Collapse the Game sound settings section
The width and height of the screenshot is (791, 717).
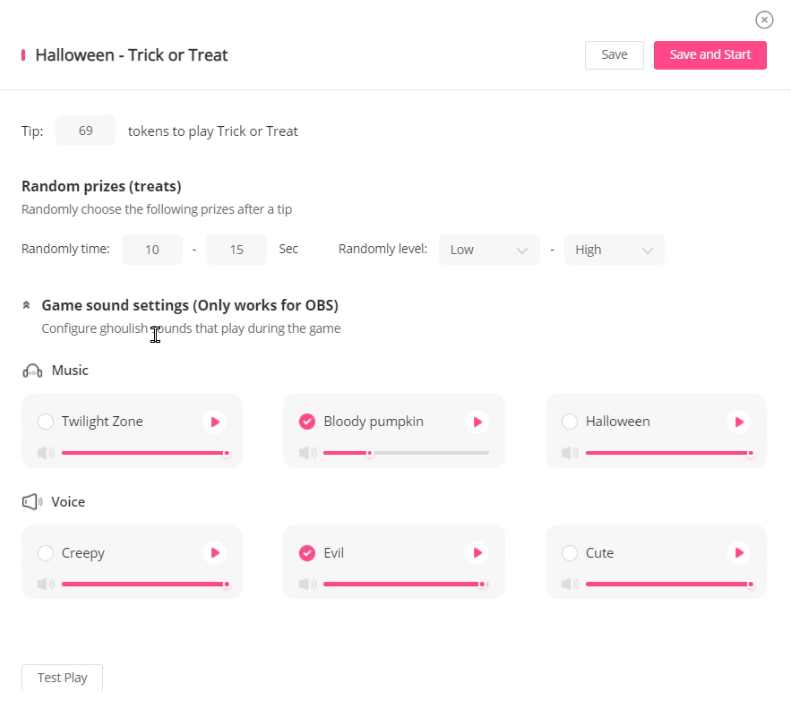26,306
